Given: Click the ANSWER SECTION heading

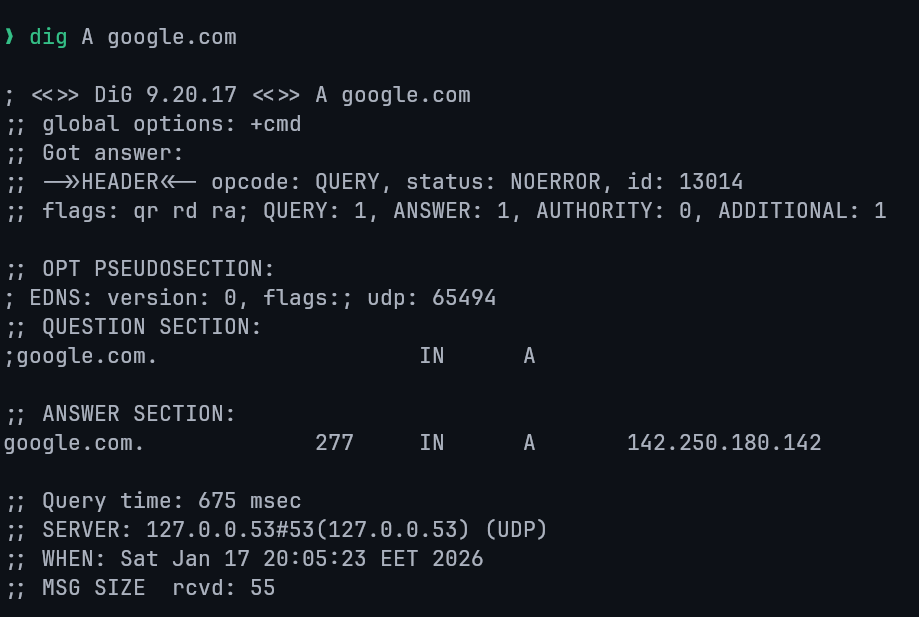Looking at the screenshot, I should (139, 414).
